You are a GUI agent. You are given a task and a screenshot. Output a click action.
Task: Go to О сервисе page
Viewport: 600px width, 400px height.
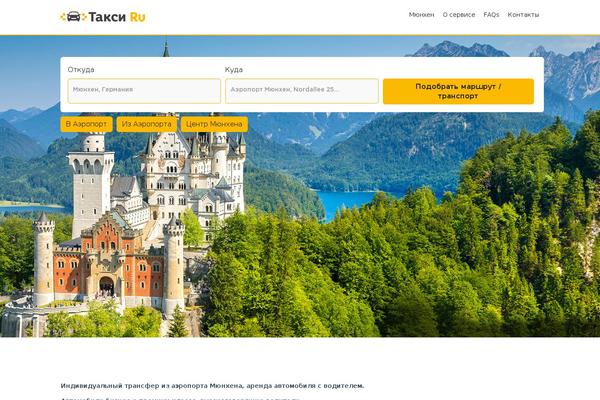459,15
